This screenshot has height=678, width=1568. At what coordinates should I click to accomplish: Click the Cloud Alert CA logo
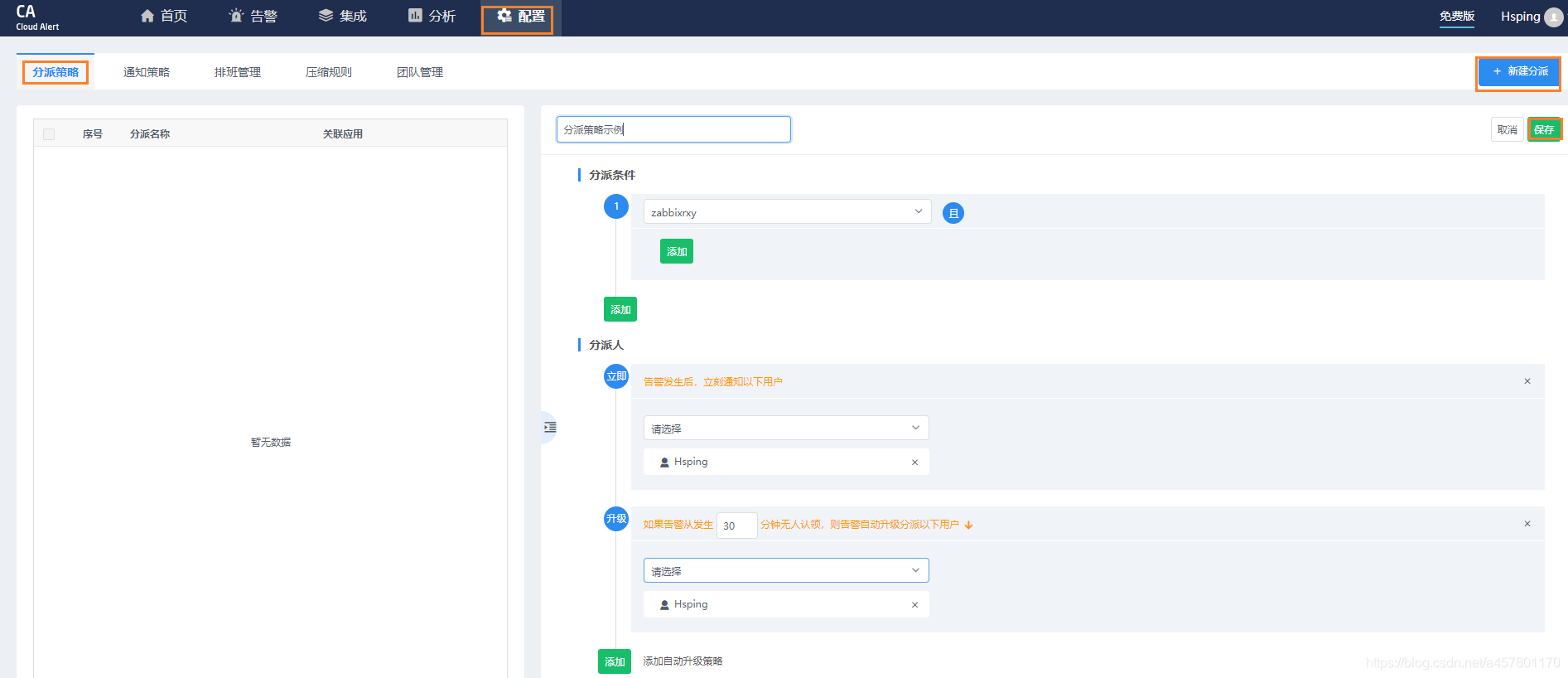[x=37, y=17]
